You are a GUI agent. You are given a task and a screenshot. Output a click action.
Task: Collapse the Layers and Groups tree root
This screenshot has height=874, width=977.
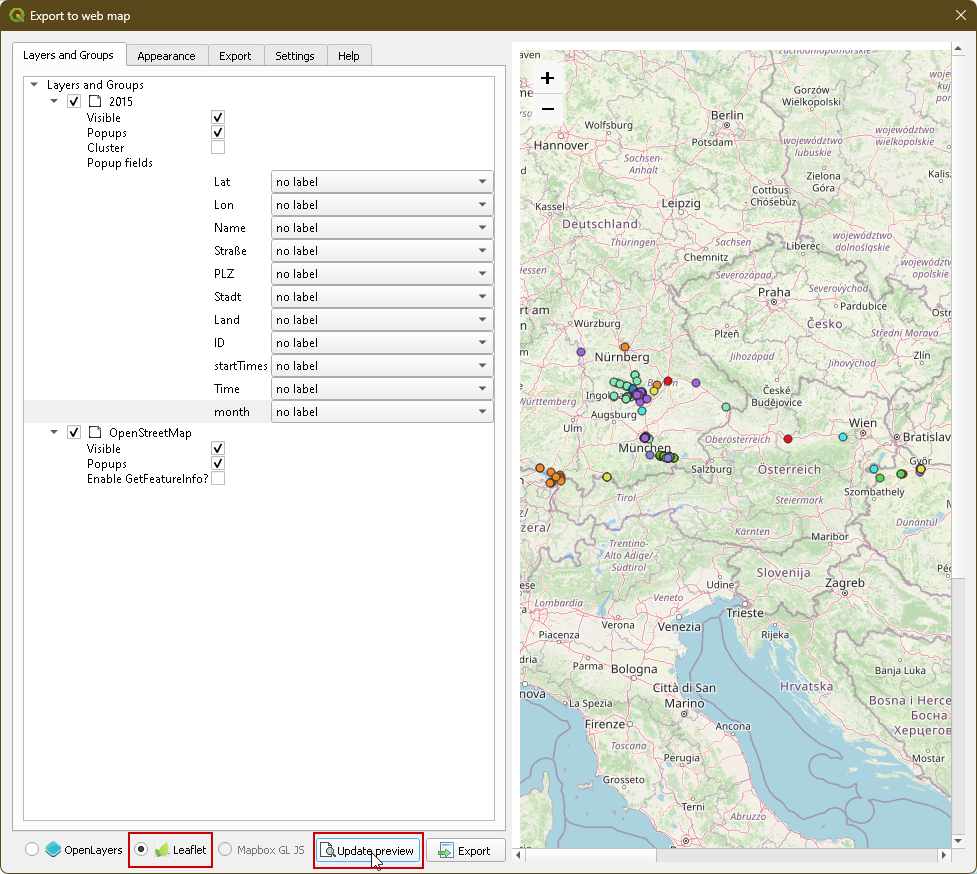pyautogui.click(x=35, y=85)
